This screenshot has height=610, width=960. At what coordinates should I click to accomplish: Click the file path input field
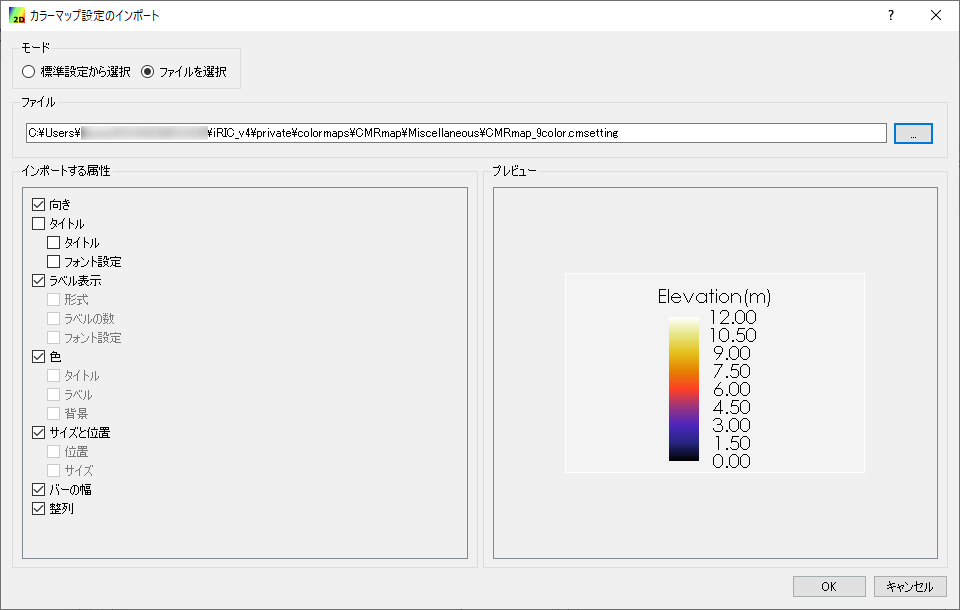click(456, 133)
